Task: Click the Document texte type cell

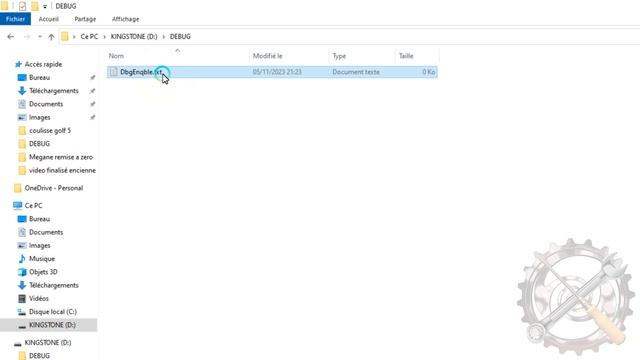Action: pyautogui.click(x=356, y=72)
